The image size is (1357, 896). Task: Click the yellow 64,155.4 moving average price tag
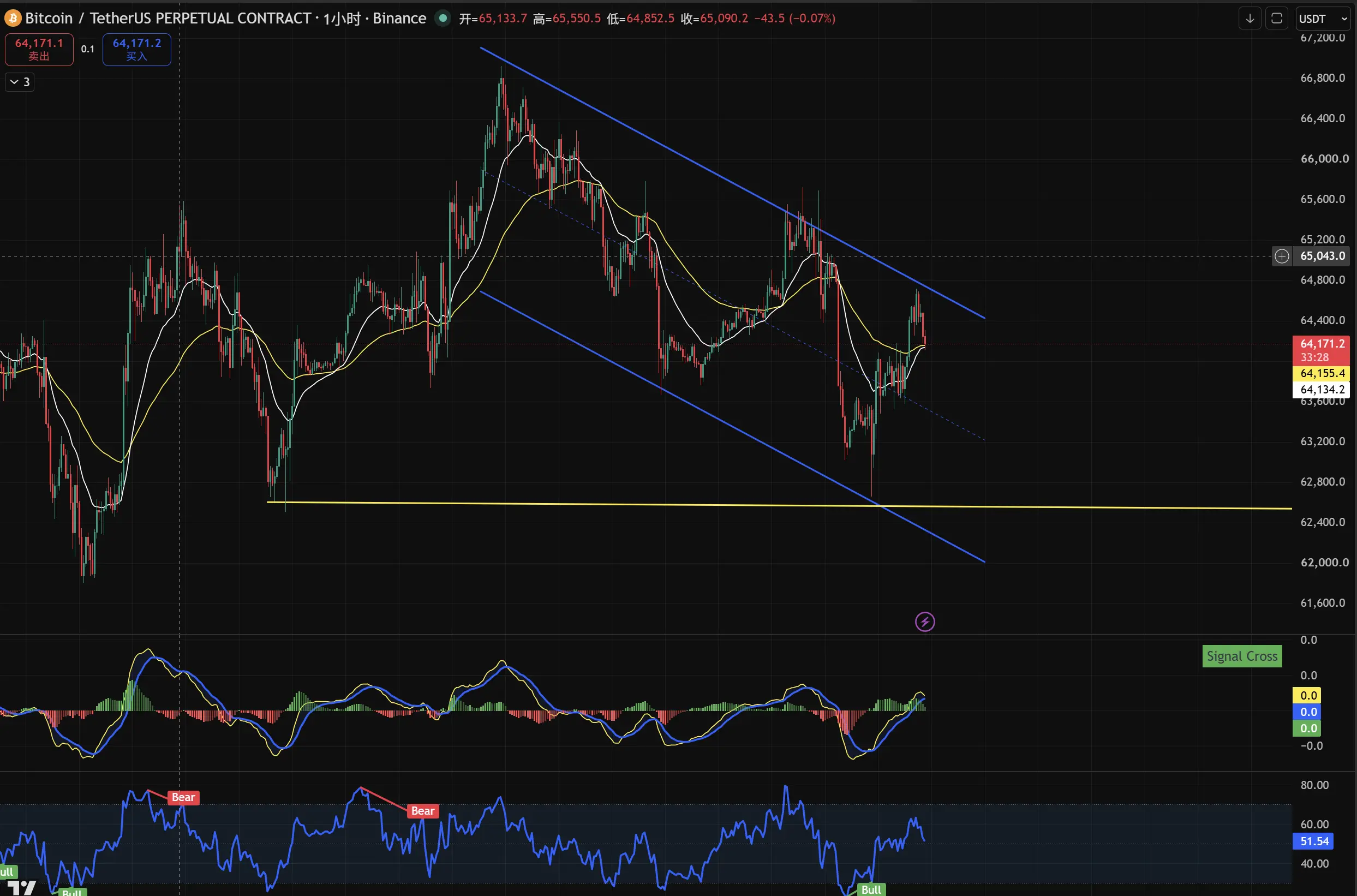(x=1322, y=373)
